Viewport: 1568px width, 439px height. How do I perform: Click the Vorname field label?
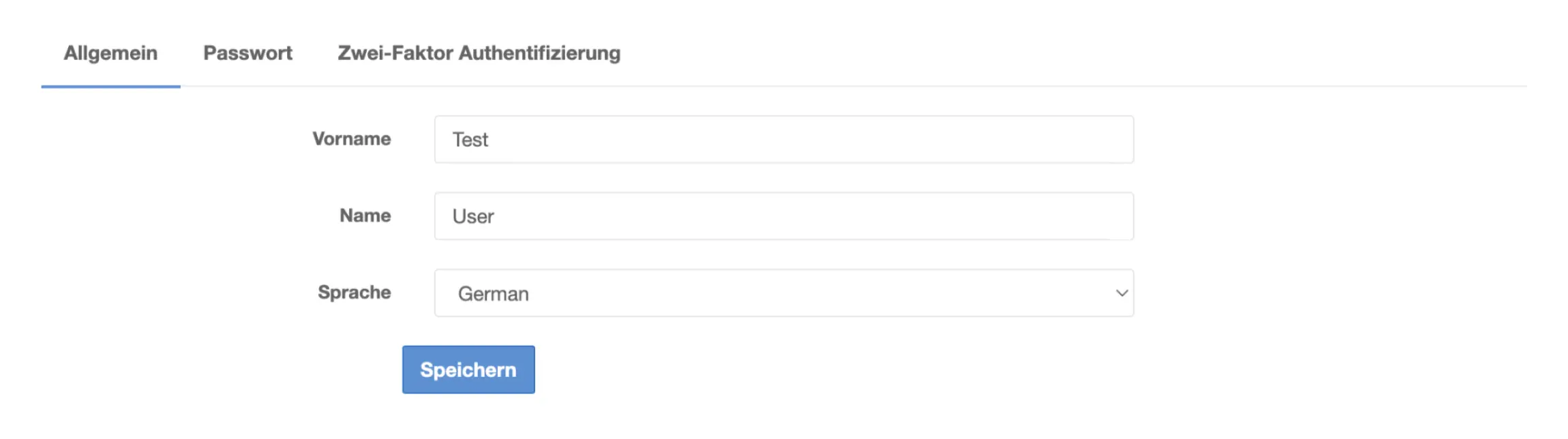click(x=352, y=139)
